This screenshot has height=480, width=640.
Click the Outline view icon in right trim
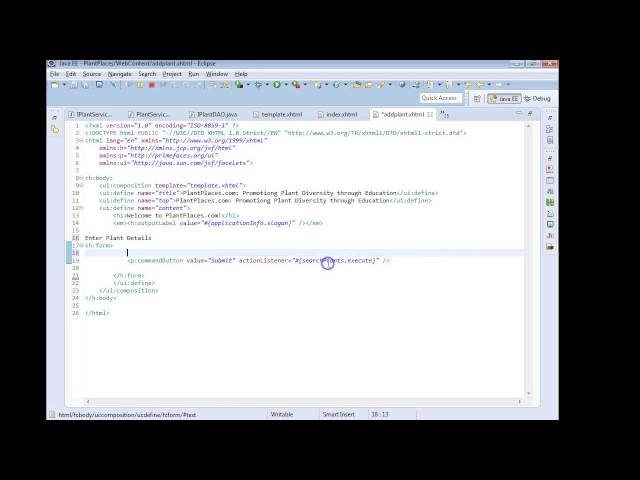click(549, 129)
